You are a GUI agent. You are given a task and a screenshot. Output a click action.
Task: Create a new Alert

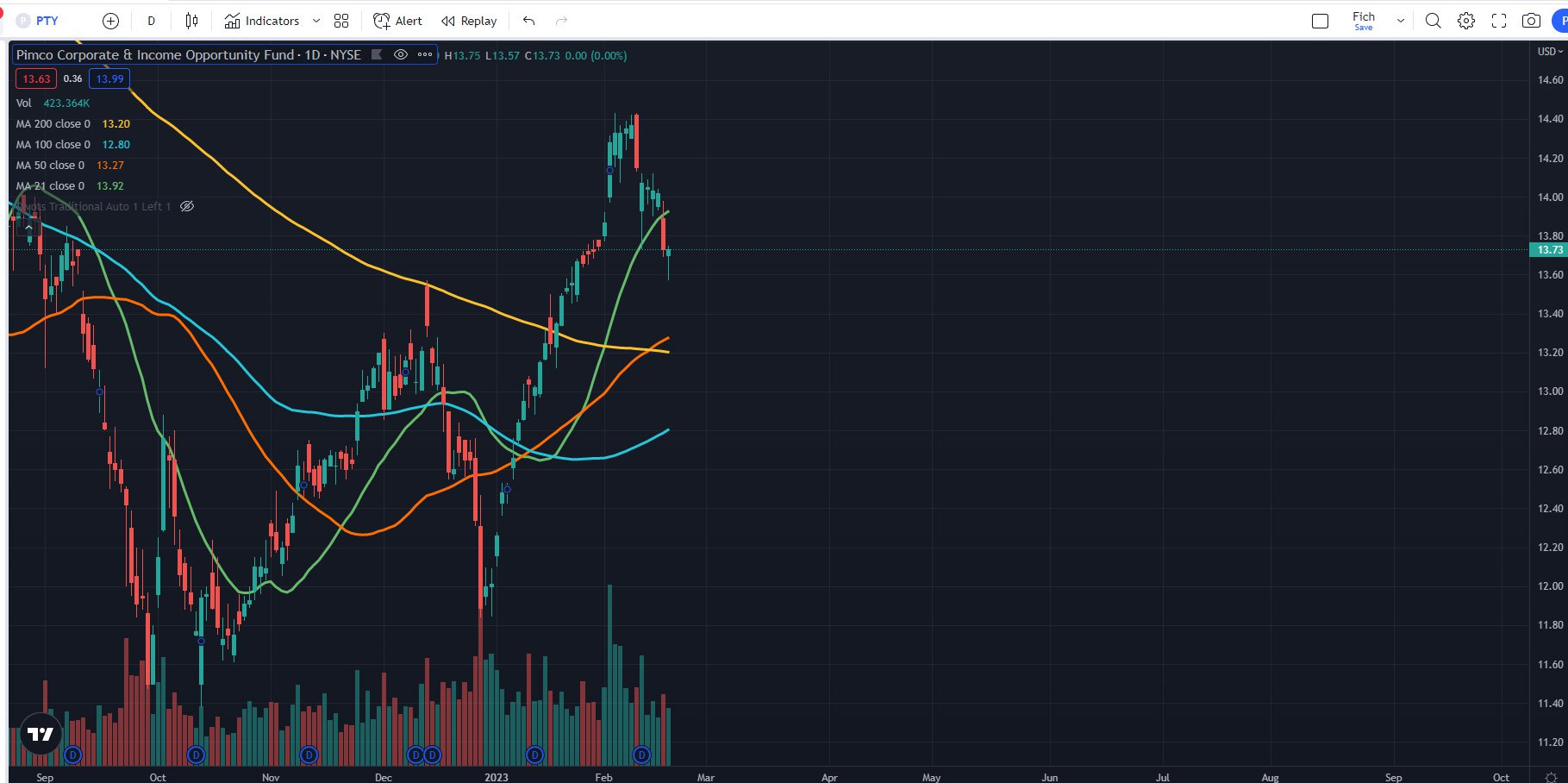(397, 21)
